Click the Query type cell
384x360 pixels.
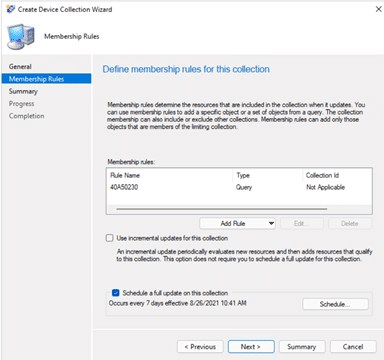coord(244,187)
